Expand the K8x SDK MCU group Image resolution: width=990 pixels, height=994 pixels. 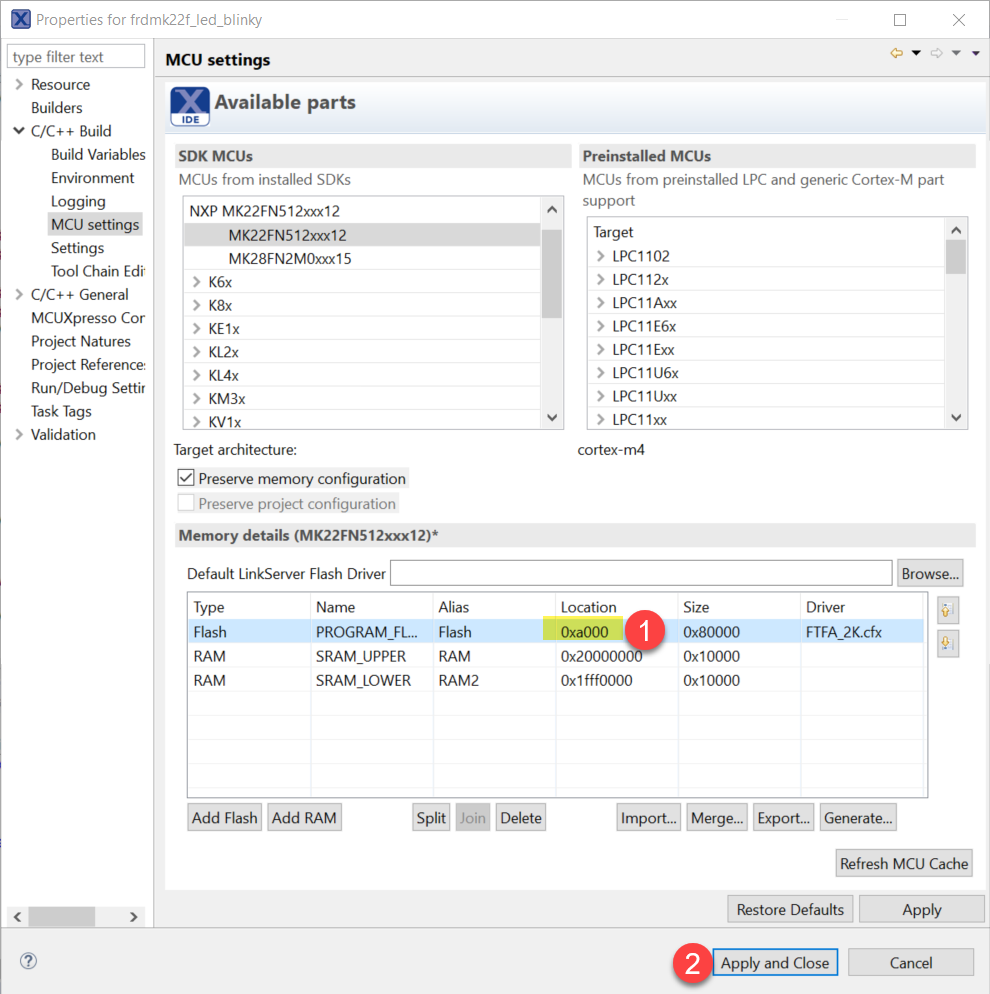point(196,305)
